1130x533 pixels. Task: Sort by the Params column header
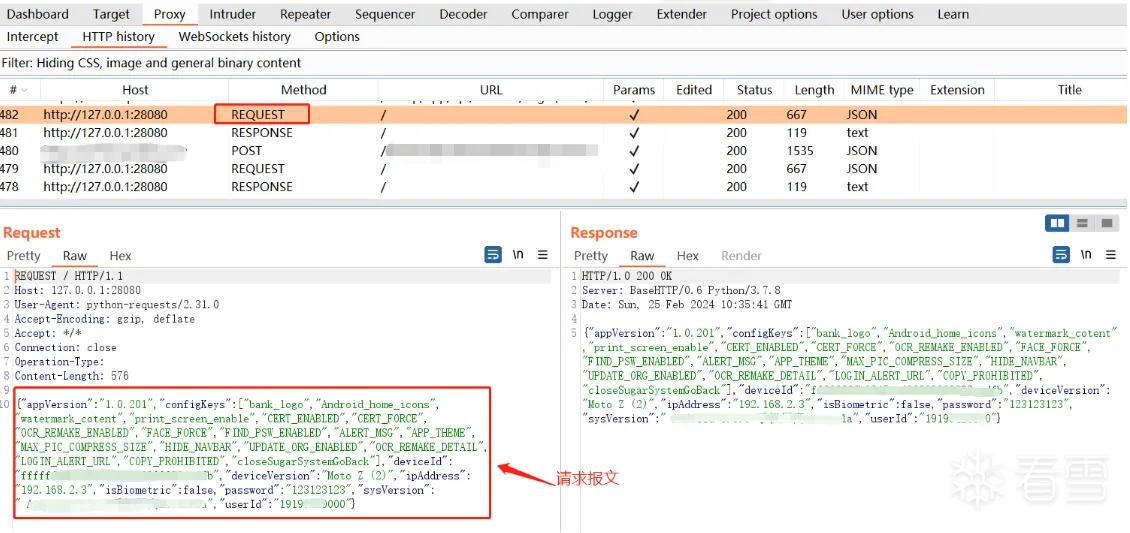(633, 90)
